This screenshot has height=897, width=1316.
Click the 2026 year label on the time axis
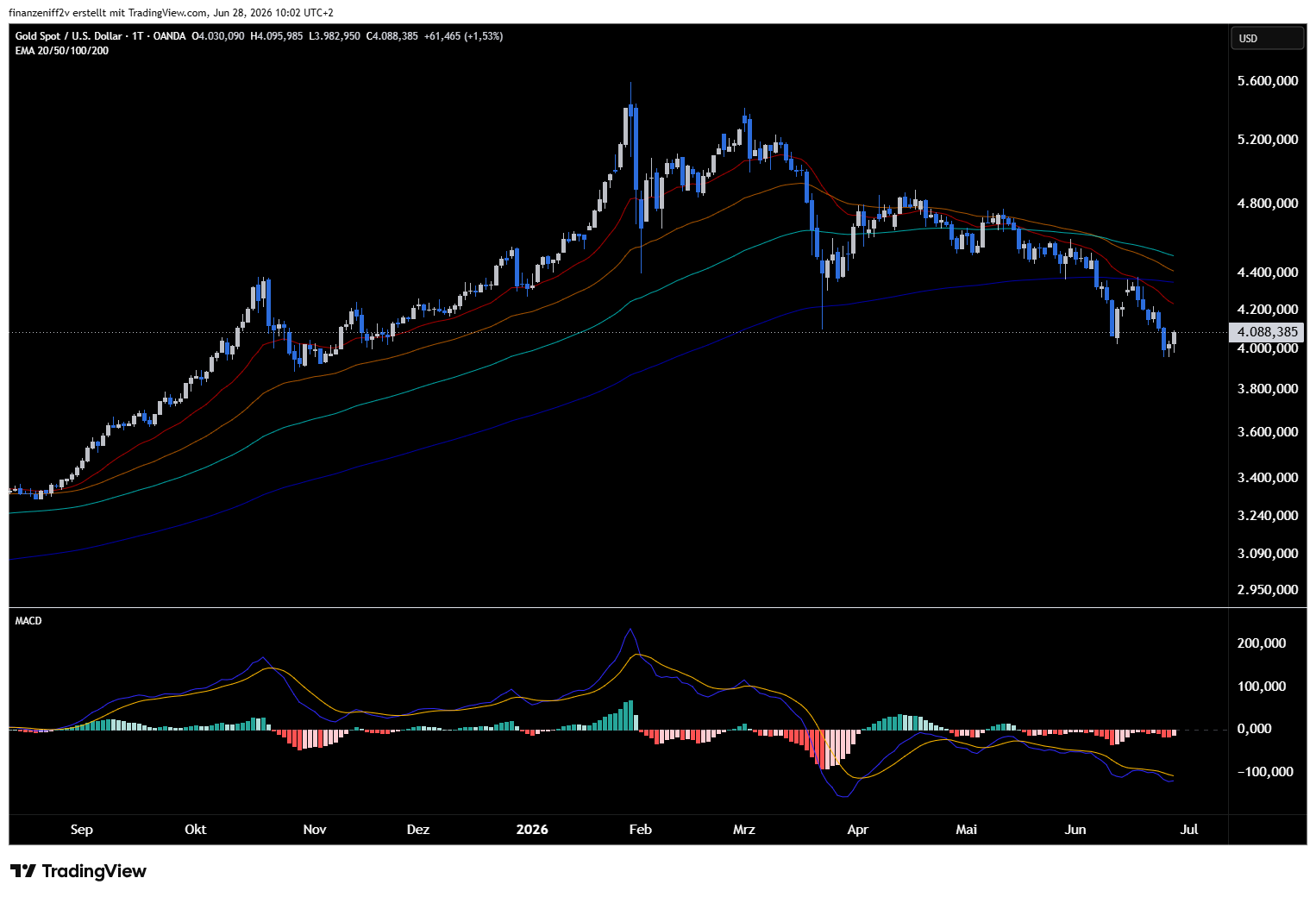click(x=532, y=830)
